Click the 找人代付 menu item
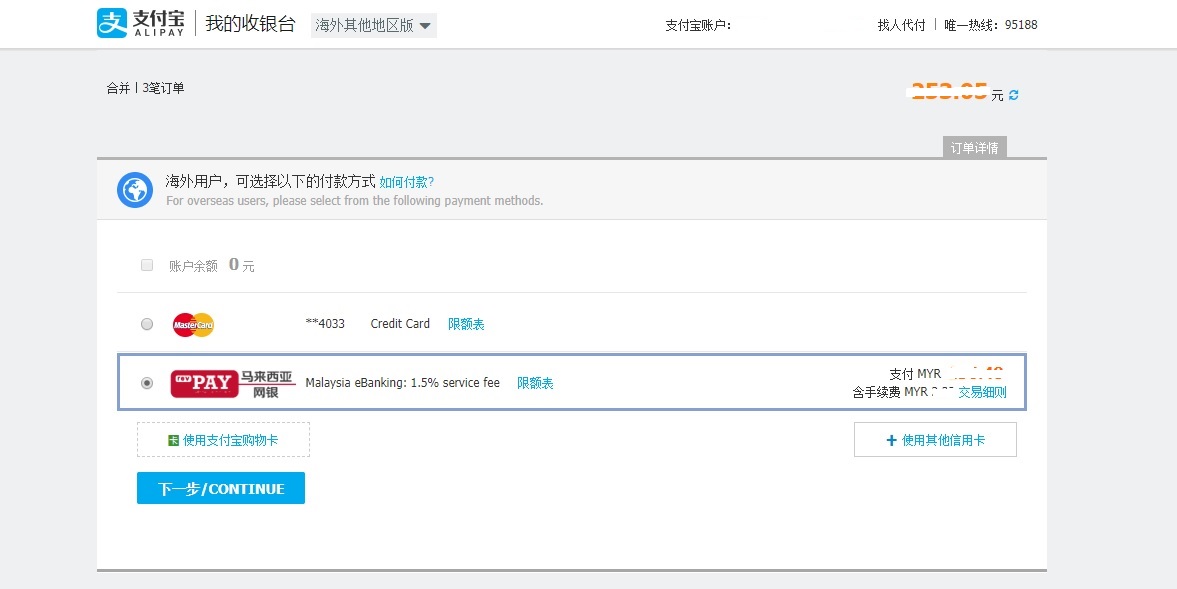 click(x=901, y=25)
